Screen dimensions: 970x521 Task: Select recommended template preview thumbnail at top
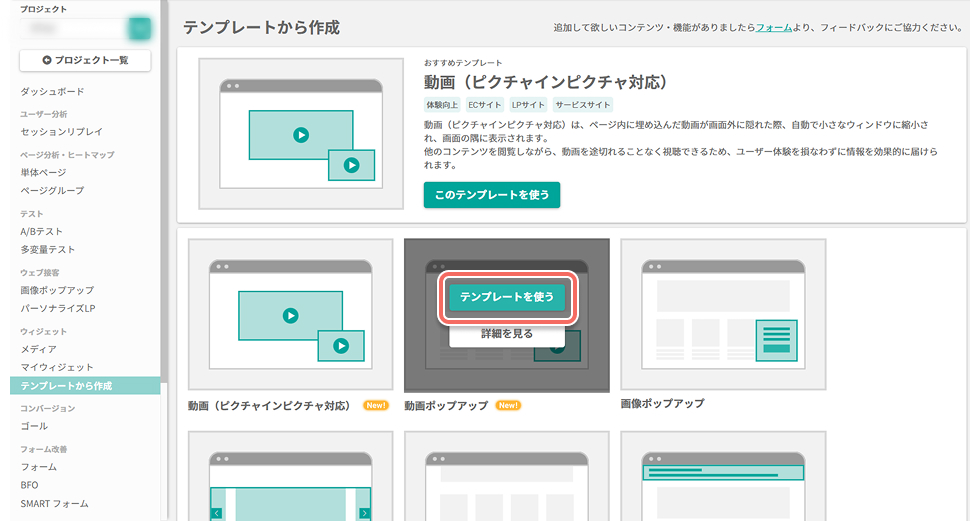301,134
